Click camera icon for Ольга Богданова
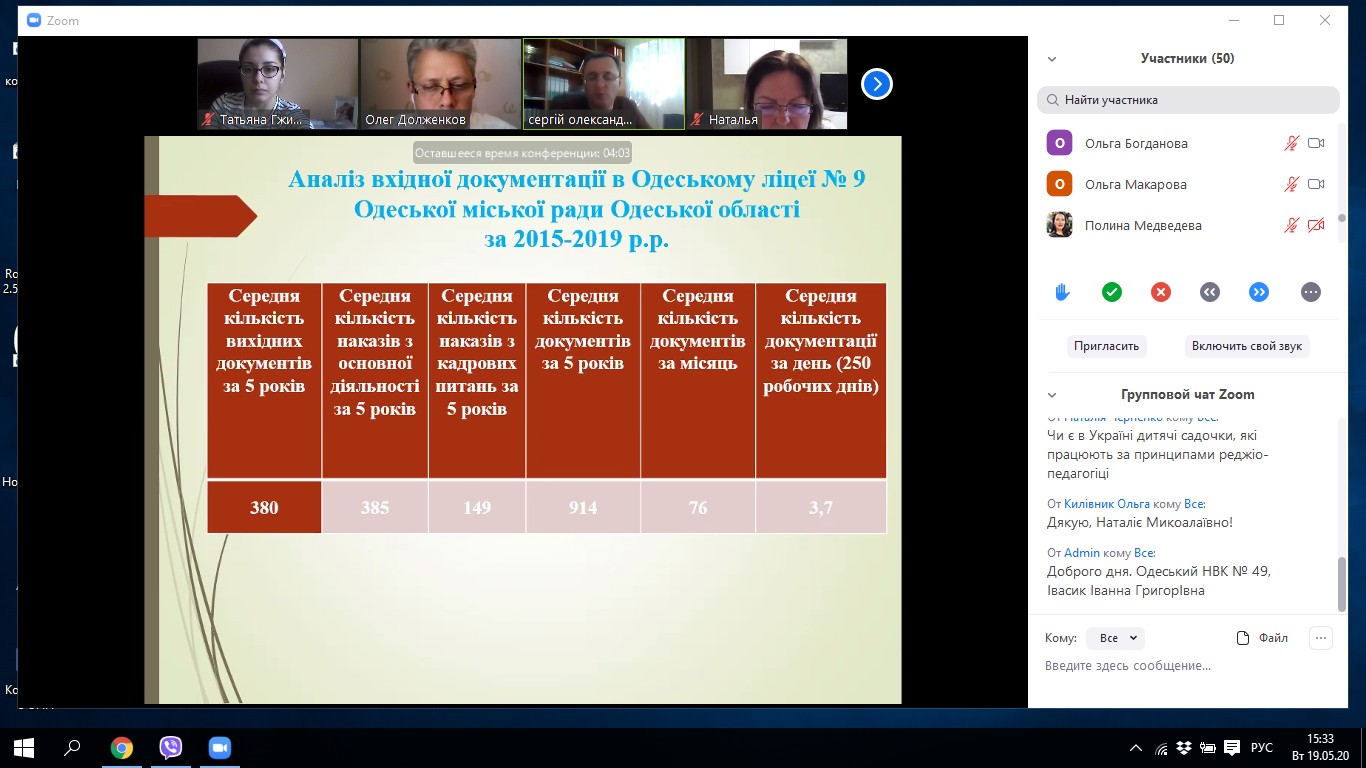The height and width of the screenshot is (768, 1366). (1316, 144)
